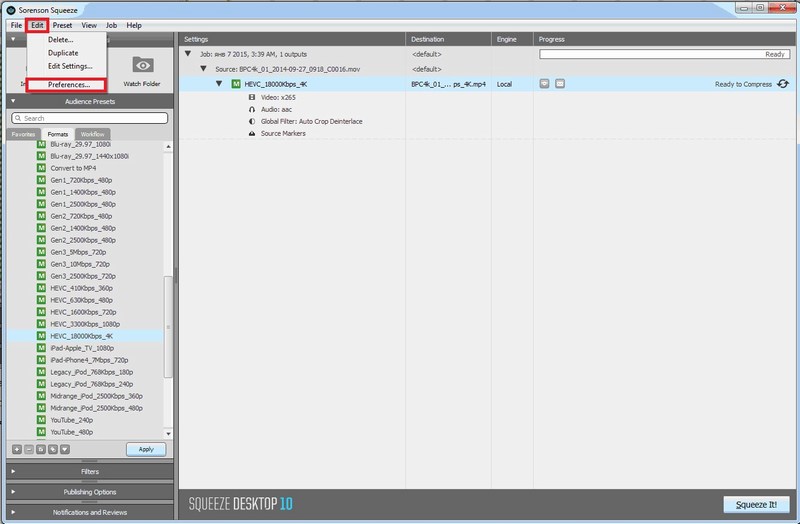Expand the Notifications and Reviews panel
The image size is (800, 524).
click(13, 512)
